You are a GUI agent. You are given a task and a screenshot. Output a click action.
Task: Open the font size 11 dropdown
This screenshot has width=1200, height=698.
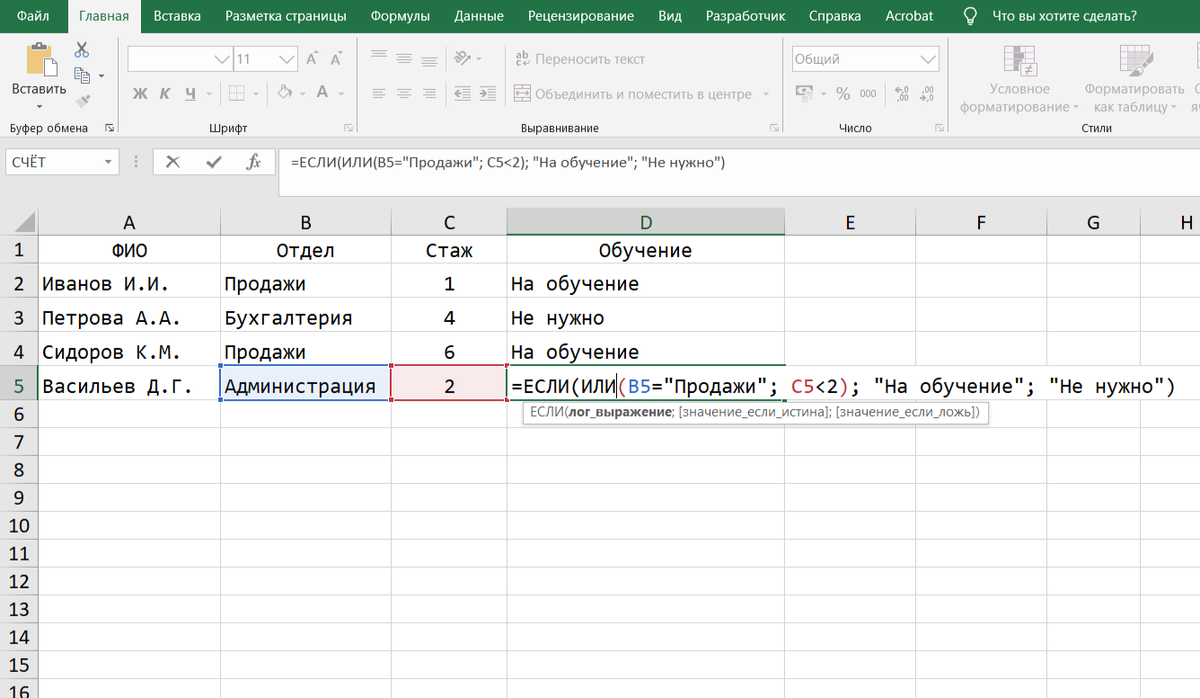pyautogui.click(x=288, y=59)
